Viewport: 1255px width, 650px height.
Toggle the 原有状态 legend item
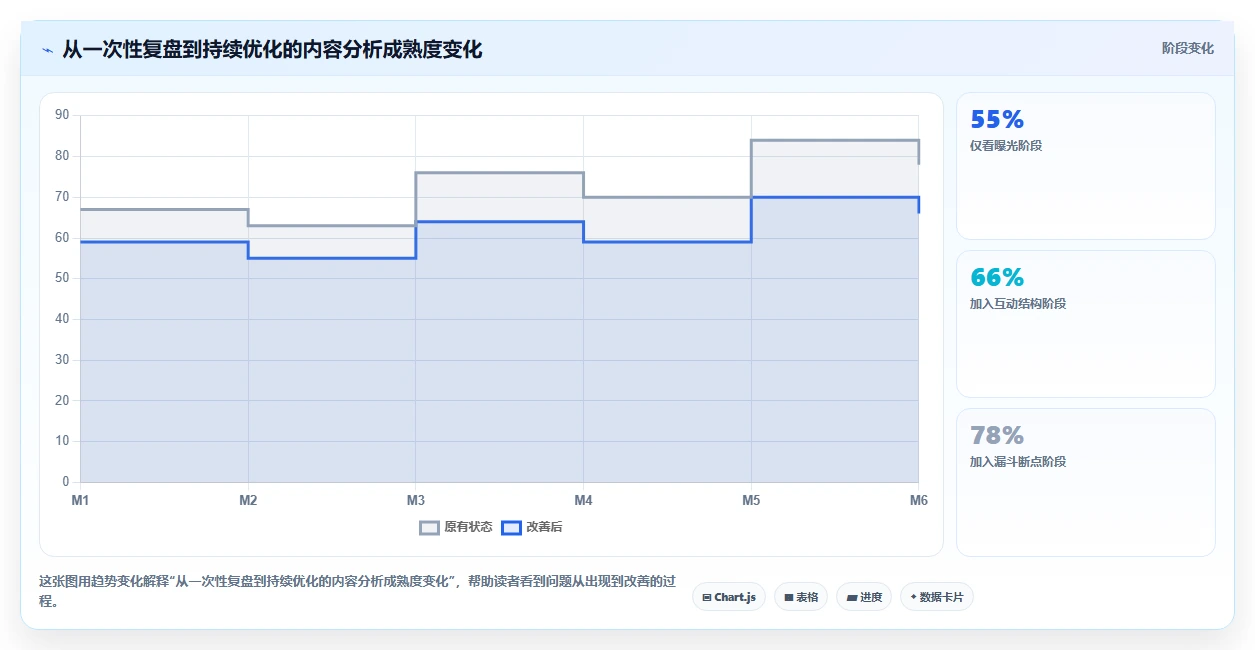[x=456, y=527]
